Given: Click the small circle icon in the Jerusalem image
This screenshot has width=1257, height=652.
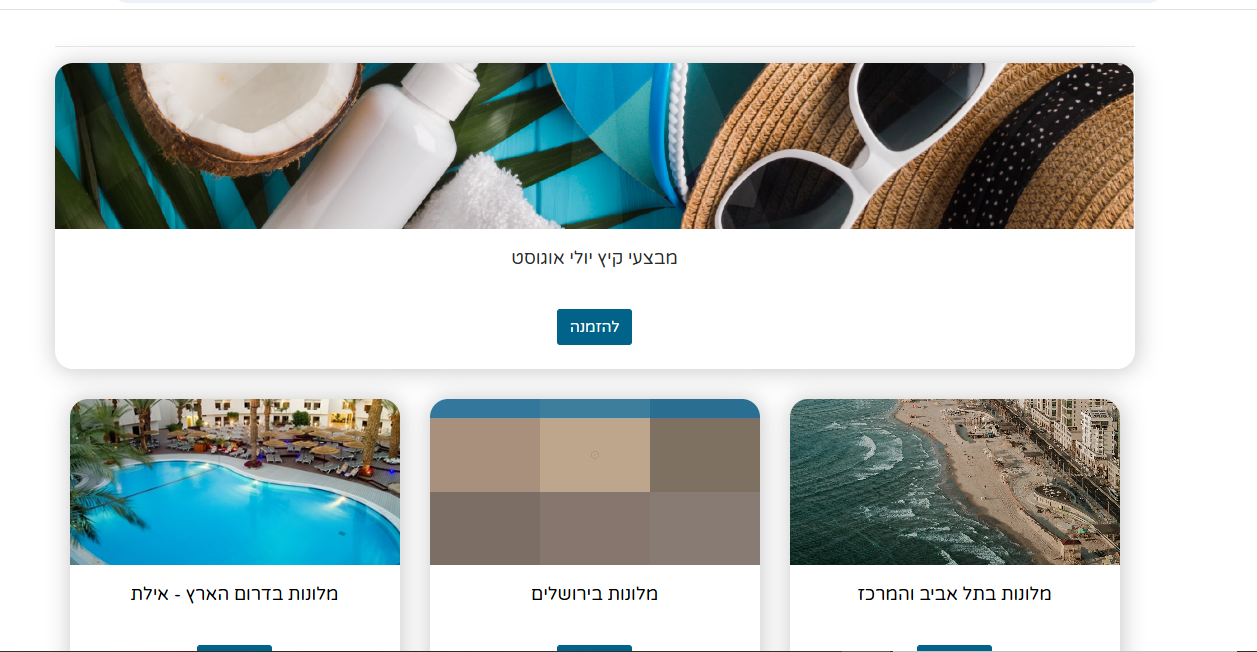Looking at the screenshot, I should (595, 455).
